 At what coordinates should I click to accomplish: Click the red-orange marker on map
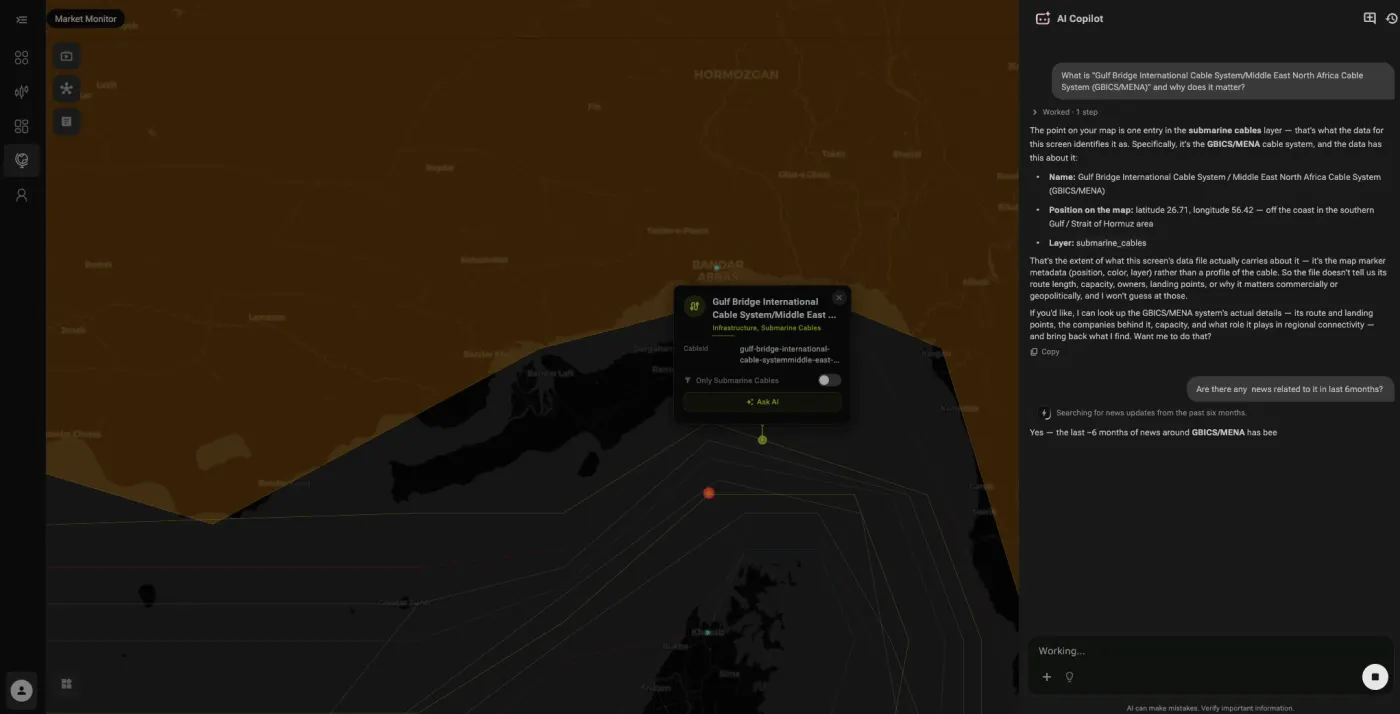click(x=709, y=493)
